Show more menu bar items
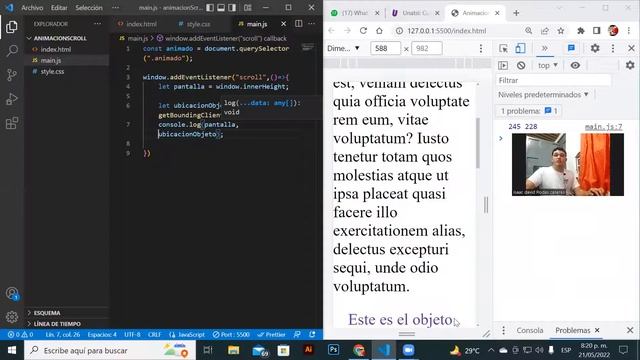The height and width of the screenshot is (360, 640). tap(116, 8)
